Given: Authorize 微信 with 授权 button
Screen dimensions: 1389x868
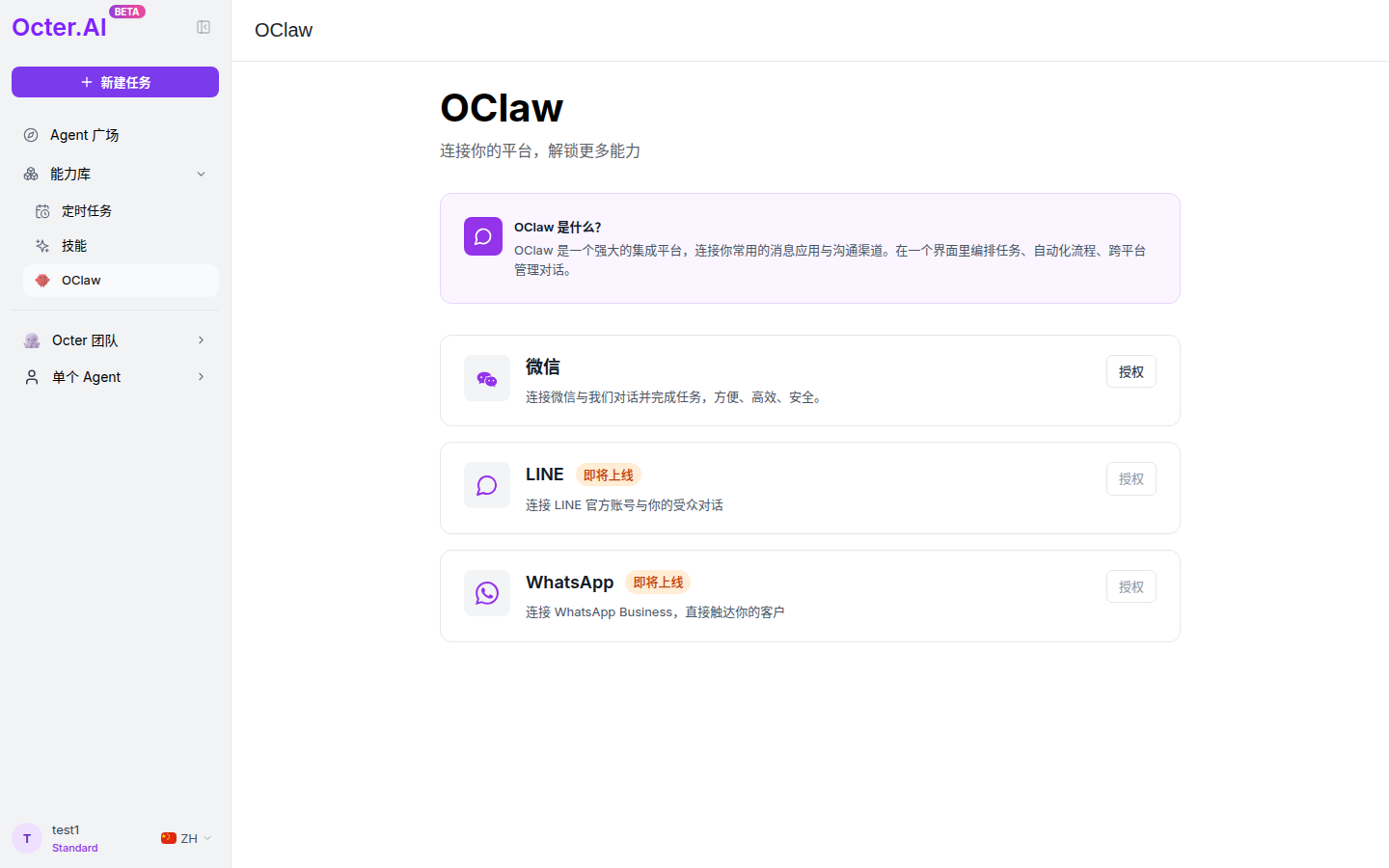Looking at the screenshot, I should pyautogui.click(x=1131, y=371).
